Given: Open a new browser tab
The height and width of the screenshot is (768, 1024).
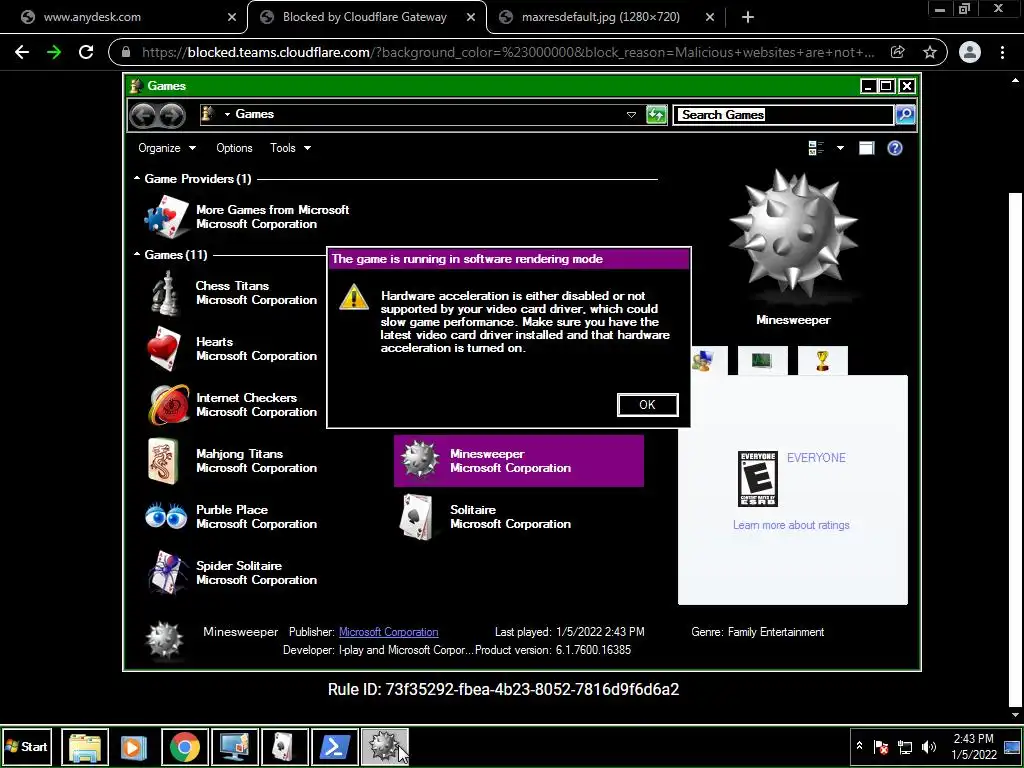Looking at the screenshot, I should pyautogui.click(x=748, y=18).
